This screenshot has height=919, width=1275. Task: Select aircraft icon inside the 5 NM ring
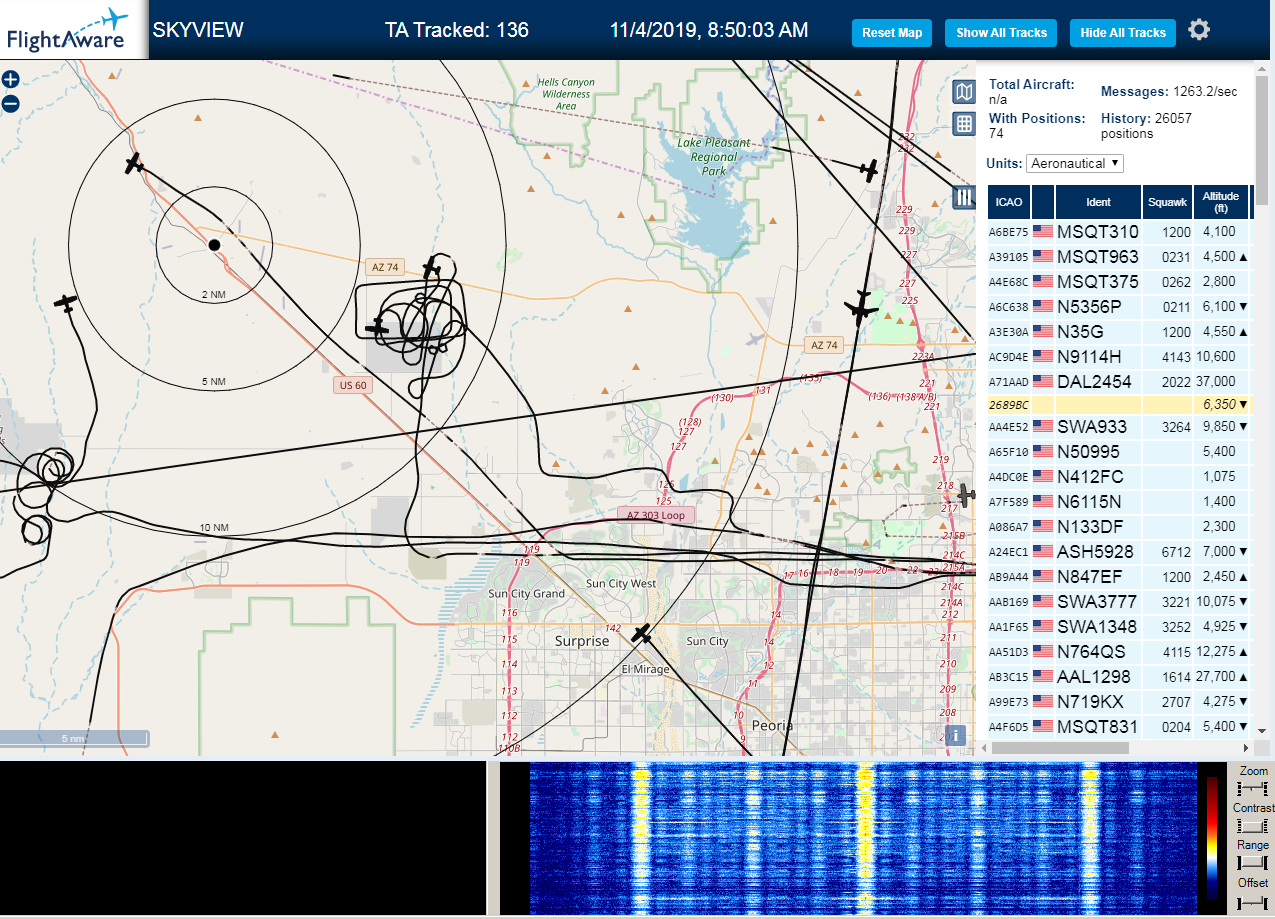click(x=134, y=164)
